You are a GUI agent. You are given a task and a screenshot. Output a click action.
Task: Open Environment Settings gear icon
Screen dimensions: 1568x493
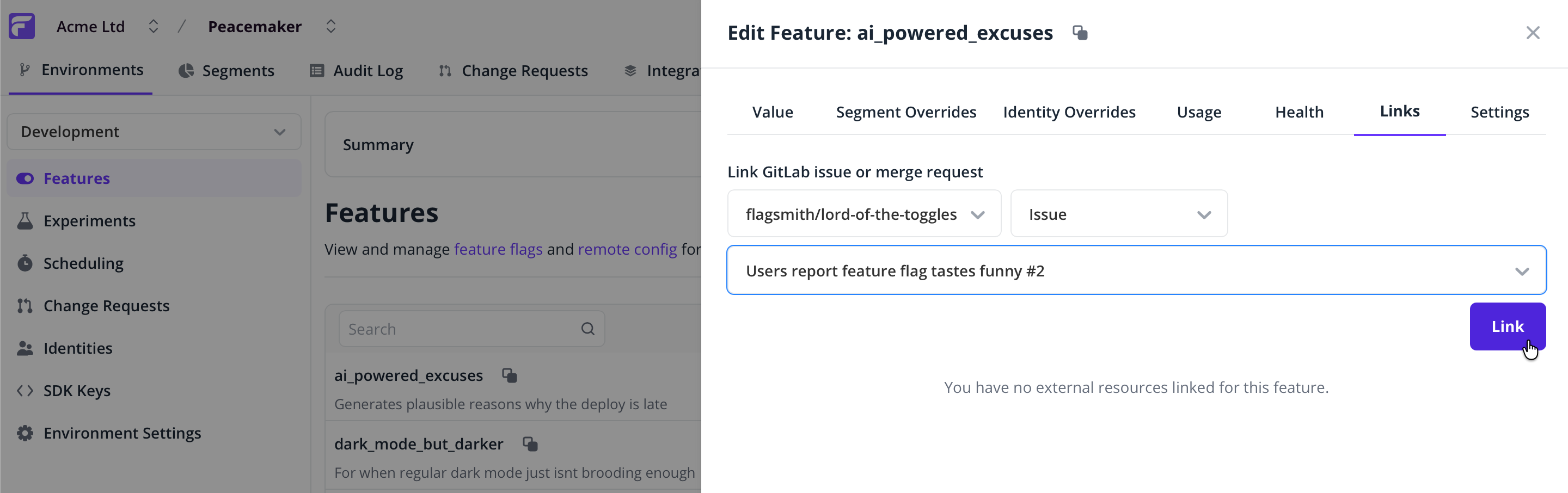point(25,433)
